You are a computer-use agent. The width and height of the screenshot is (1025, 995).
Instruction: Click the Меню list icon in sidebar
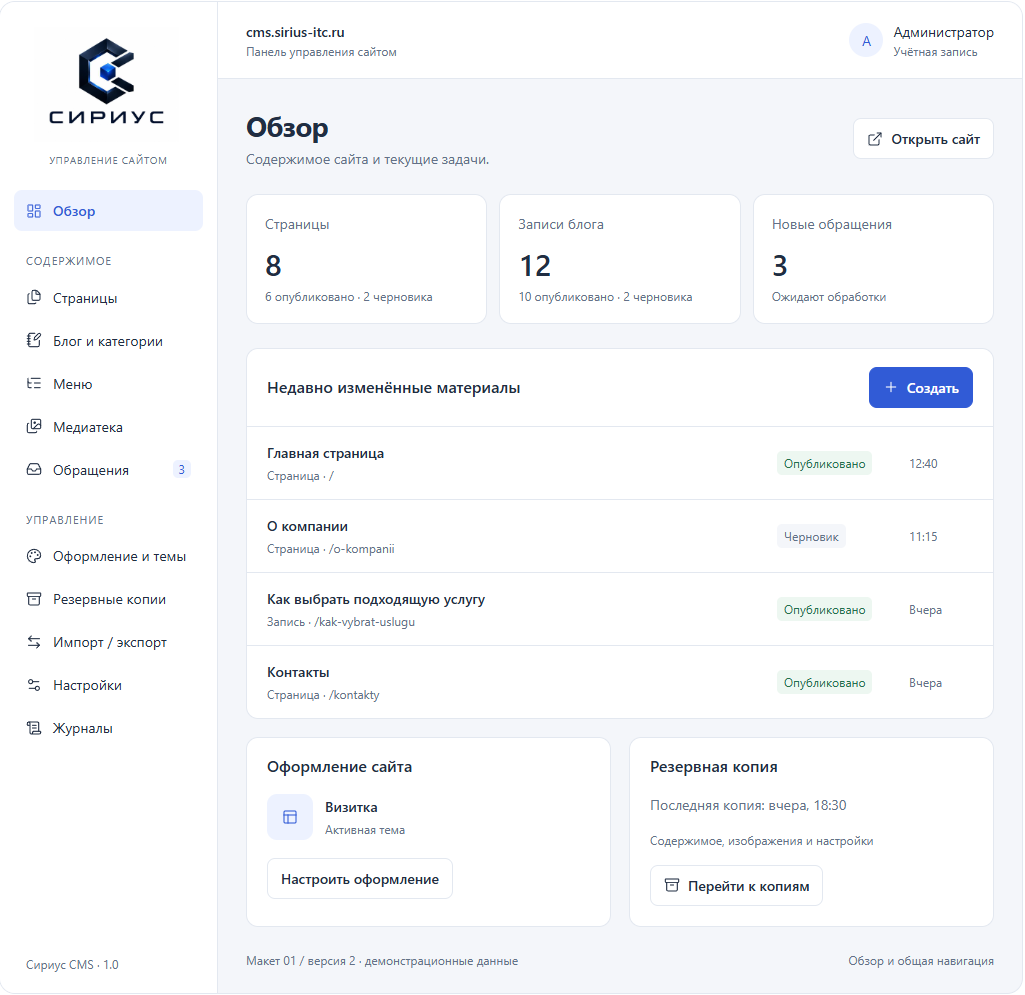pos(34,384)
